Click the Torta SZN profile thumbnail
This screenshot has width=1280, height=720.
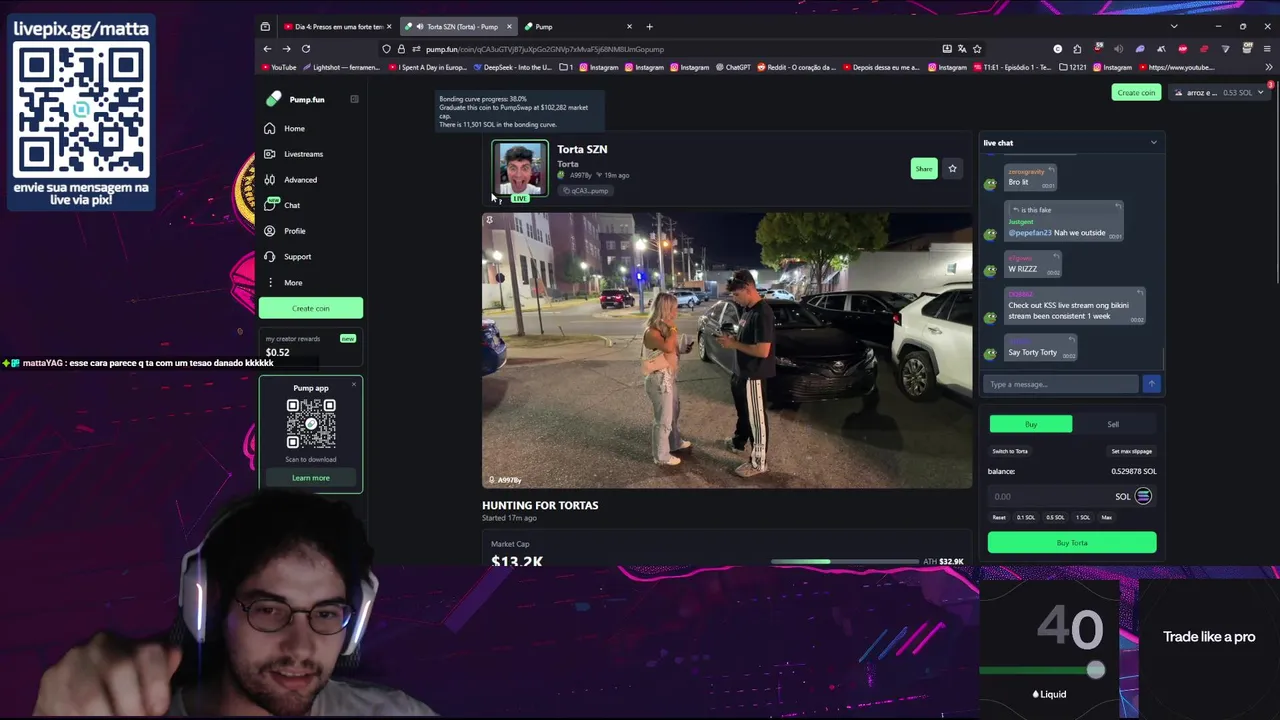tap(520, 170)
